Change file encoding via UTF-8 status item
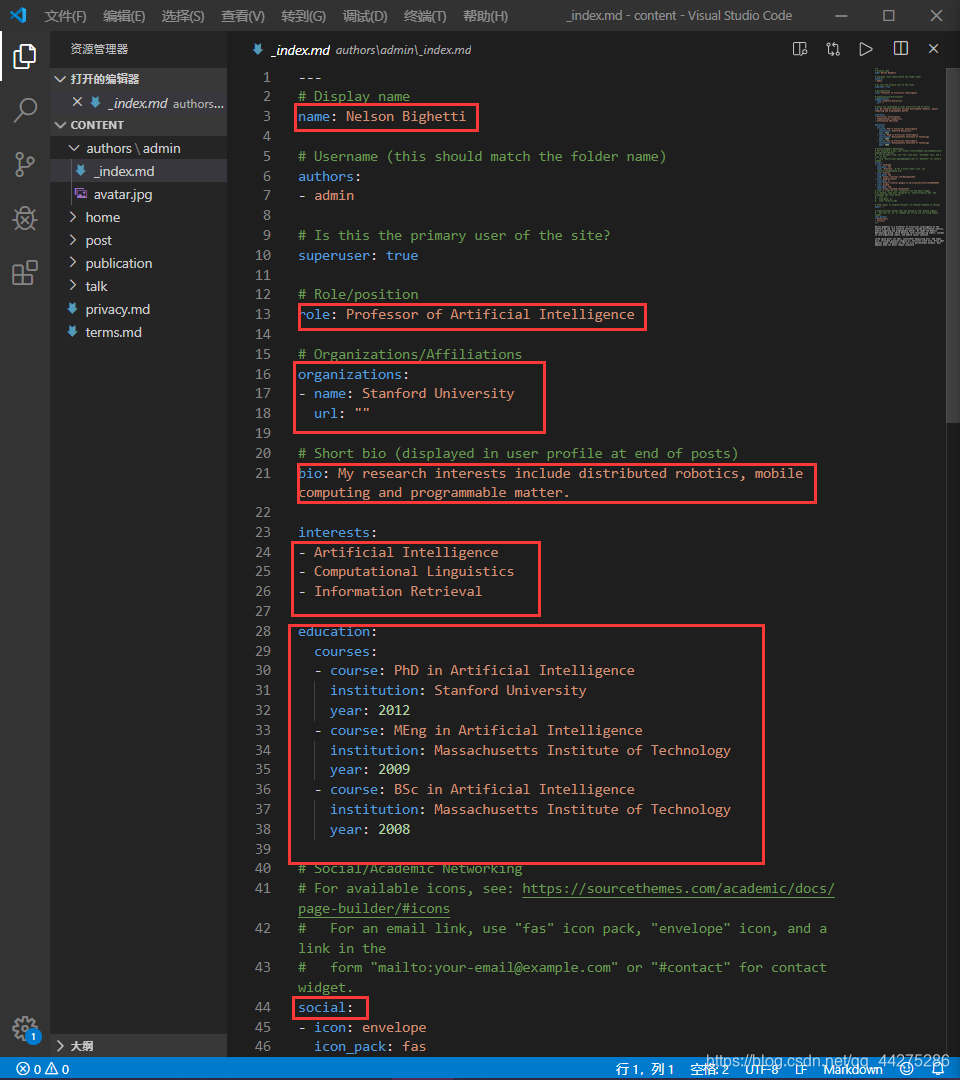This screenshot has width=960, height=1080. 762,1069
